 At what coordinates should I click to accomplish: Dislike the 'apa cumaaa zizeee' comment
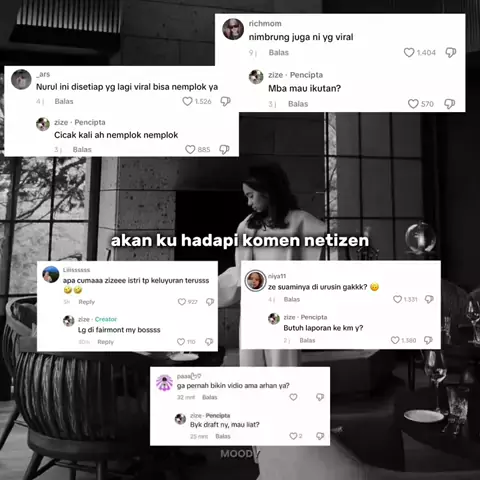(210, 302)
